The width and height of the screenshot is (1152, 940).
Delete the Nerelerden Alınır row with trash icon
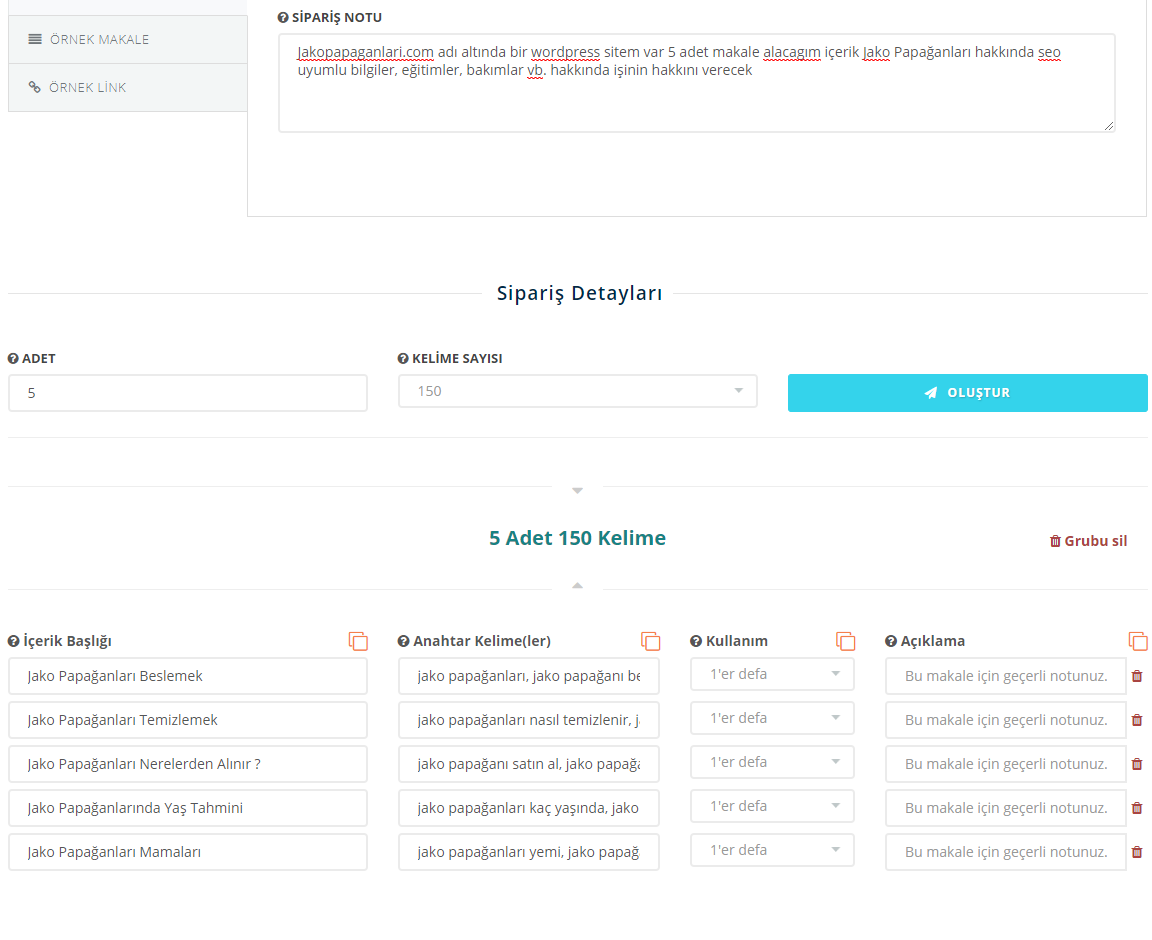[1137, 764]
